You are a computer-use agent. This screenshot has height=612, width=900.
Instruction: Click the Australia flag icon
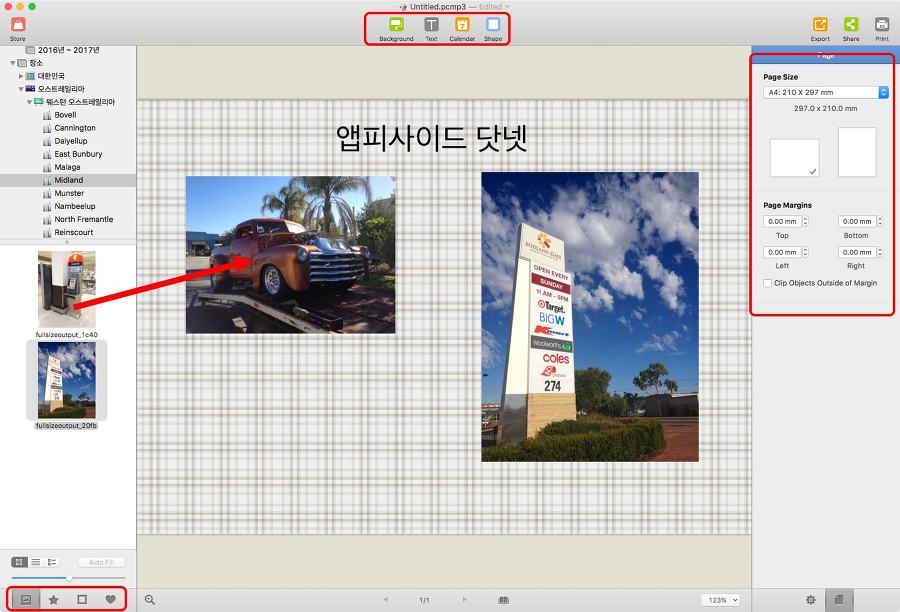click(30, 88)
